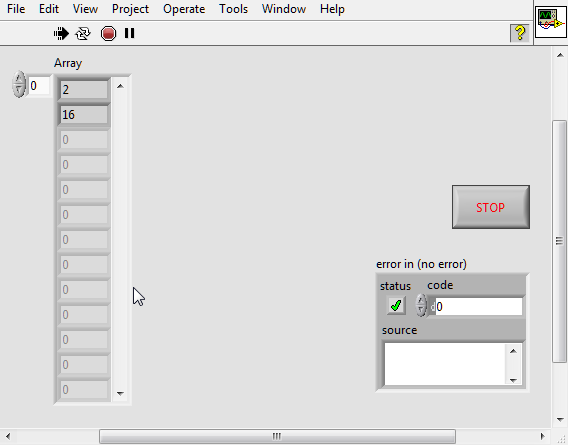The height and width of the screenshot is (445, 568).
Task: Click the error code input field
Action: point(479,307)
